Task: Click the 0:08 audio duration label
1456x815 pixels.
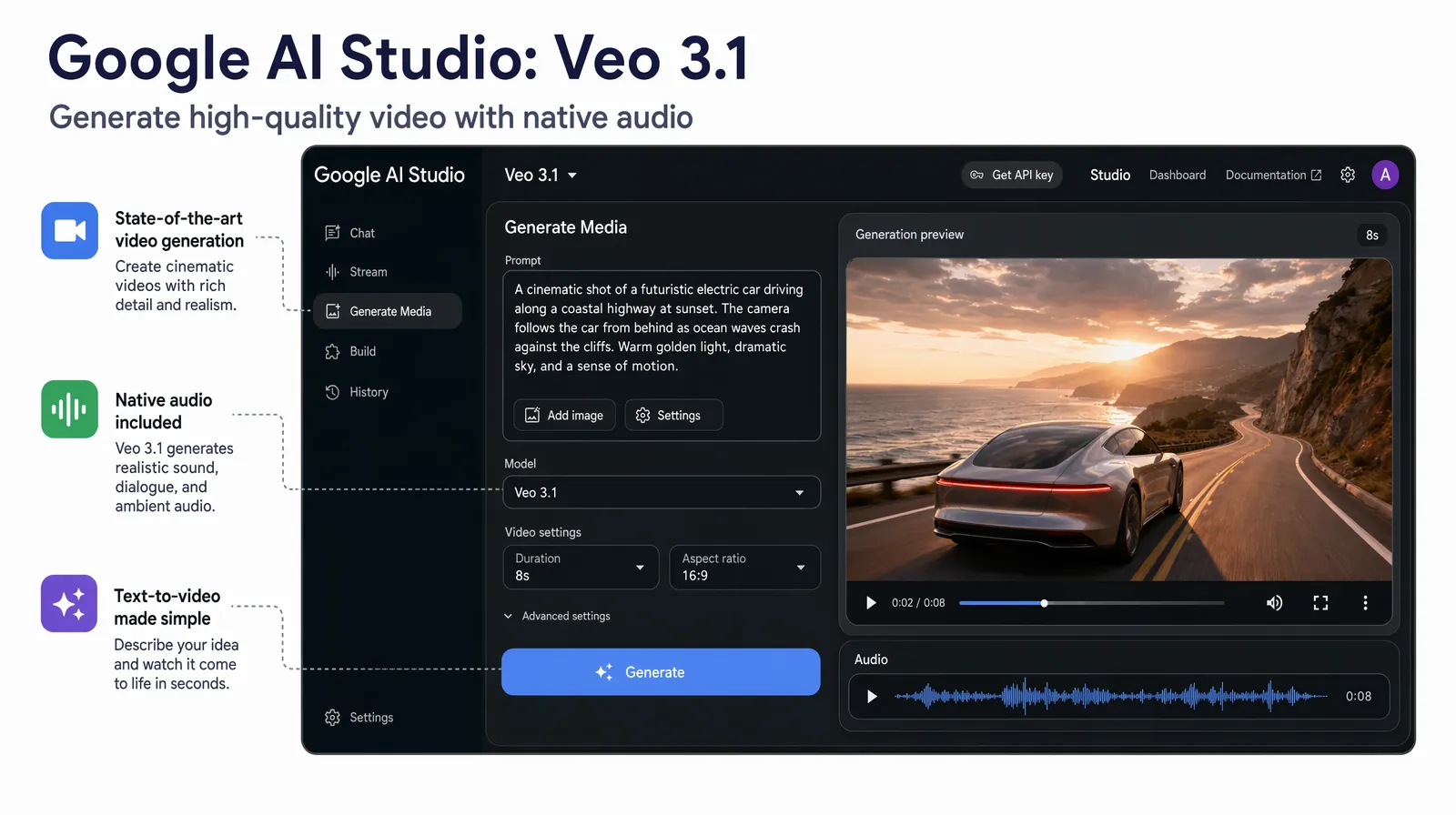Action: pos(1359,696)
